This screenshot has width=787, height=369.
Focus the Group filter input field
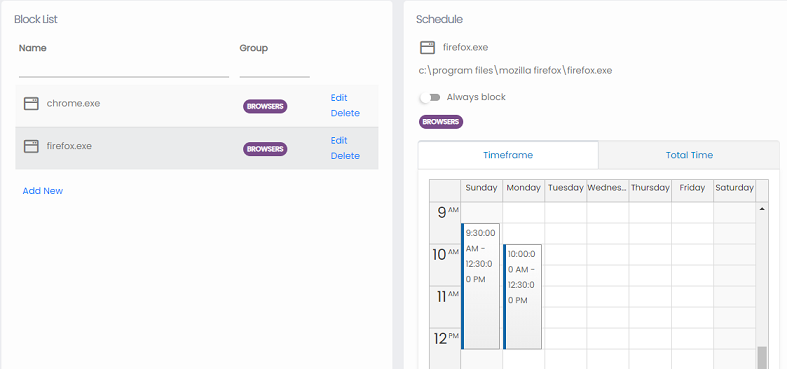coord(275,69)
